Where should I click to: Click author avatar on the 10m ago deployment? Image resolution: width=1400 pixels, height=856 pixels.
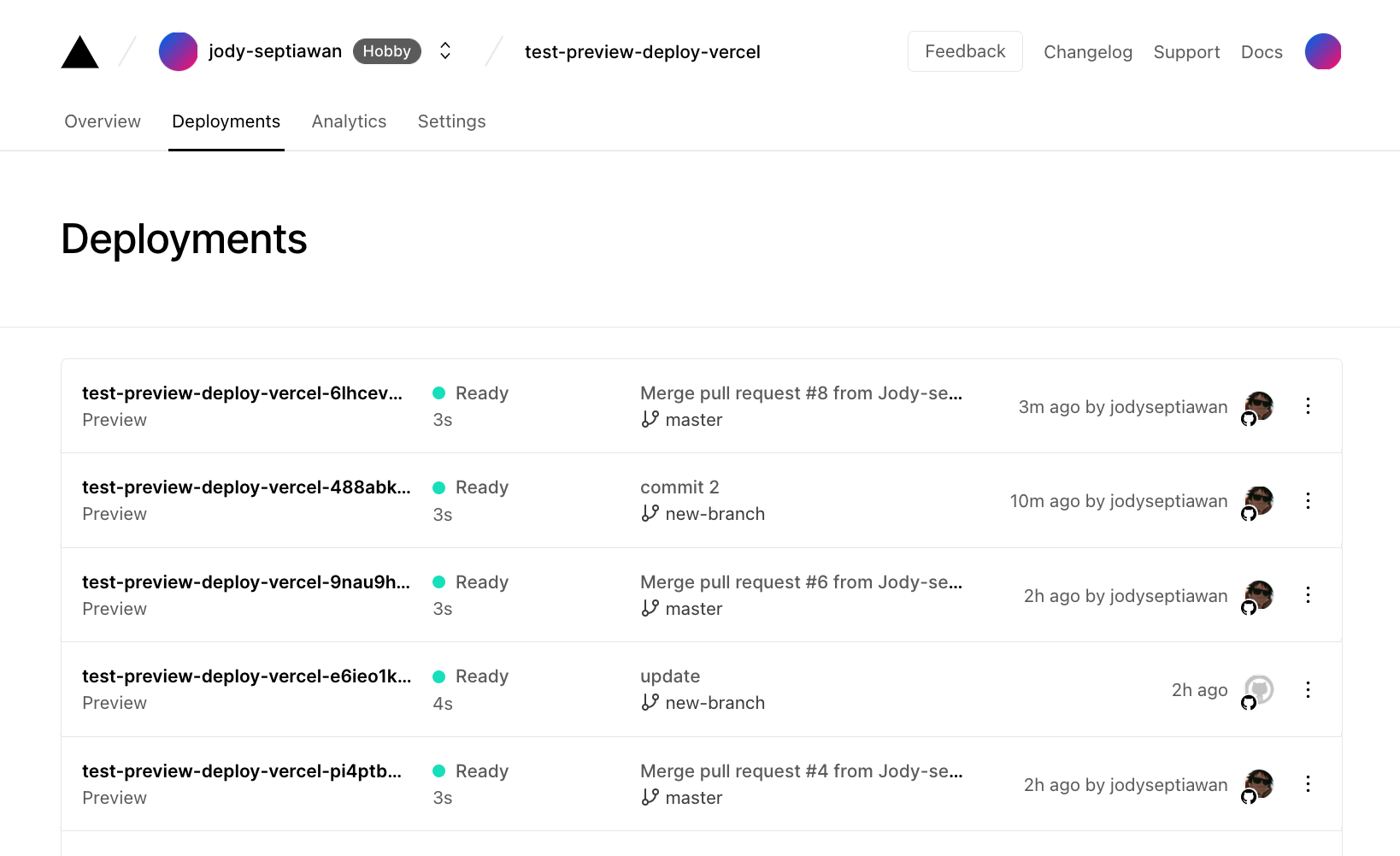[x=1258, y=500]
